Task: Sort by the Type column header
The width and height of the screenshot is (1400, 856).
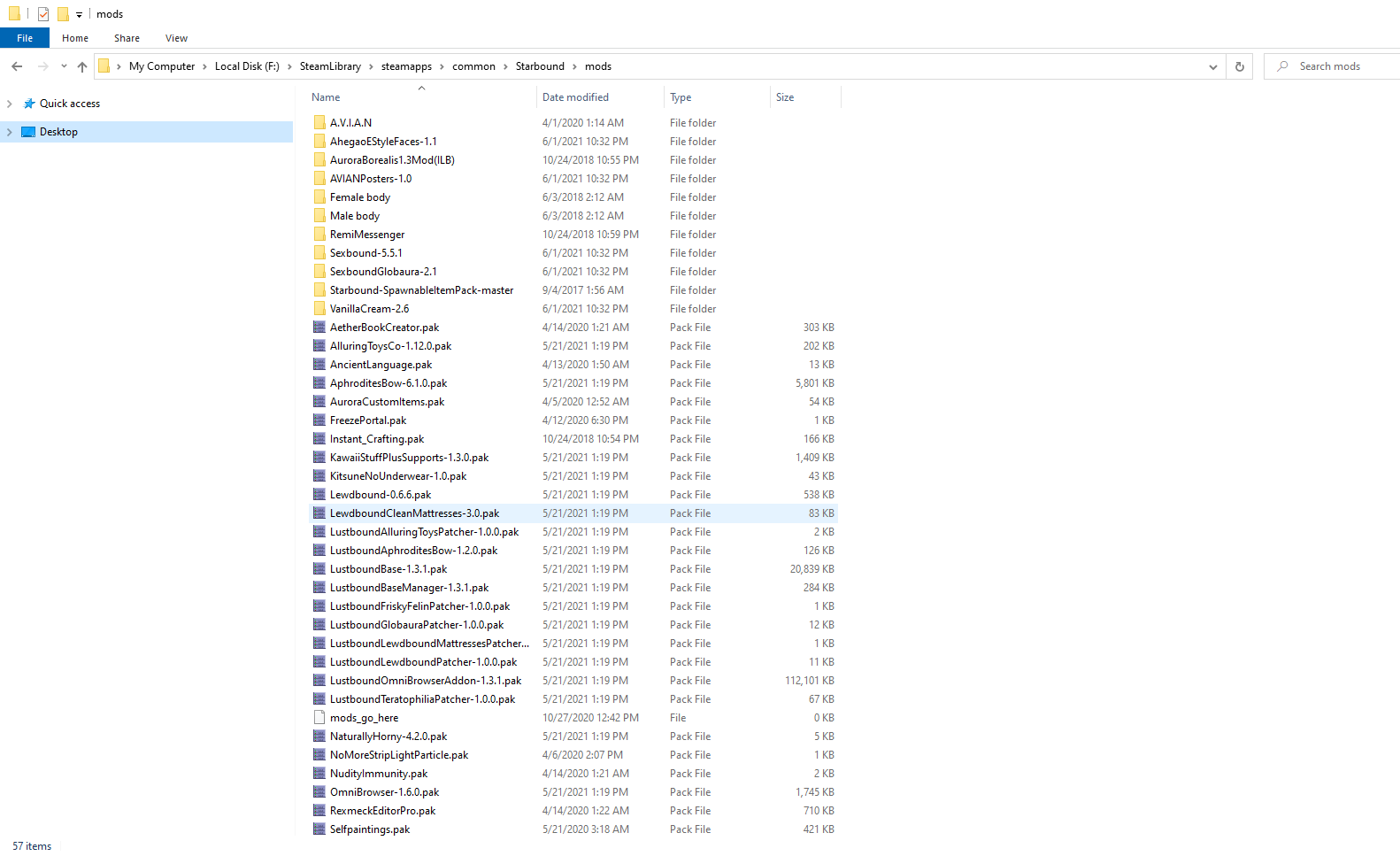Action: click(681, 97)
